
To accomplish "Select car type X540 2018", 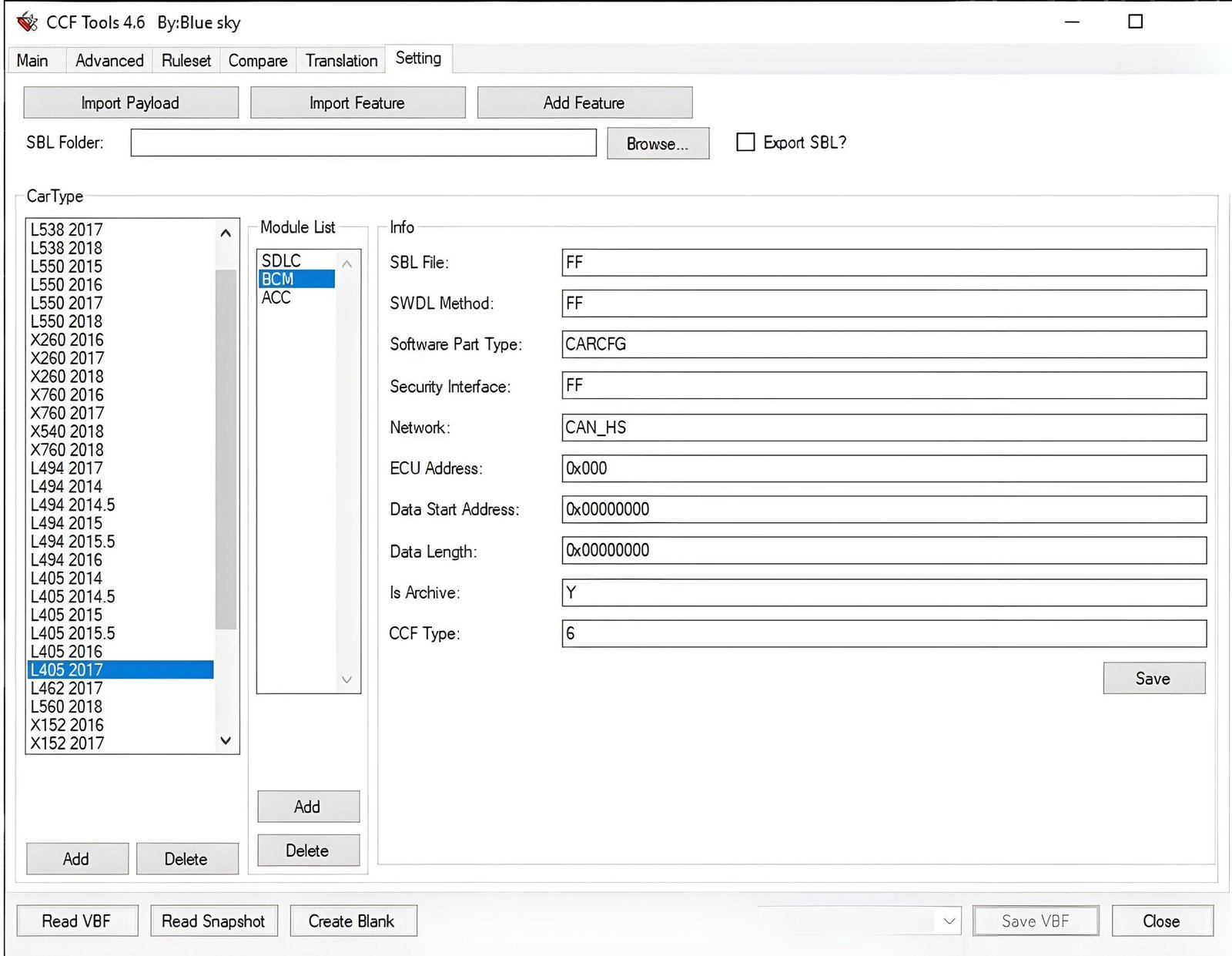I will point(121,431).
